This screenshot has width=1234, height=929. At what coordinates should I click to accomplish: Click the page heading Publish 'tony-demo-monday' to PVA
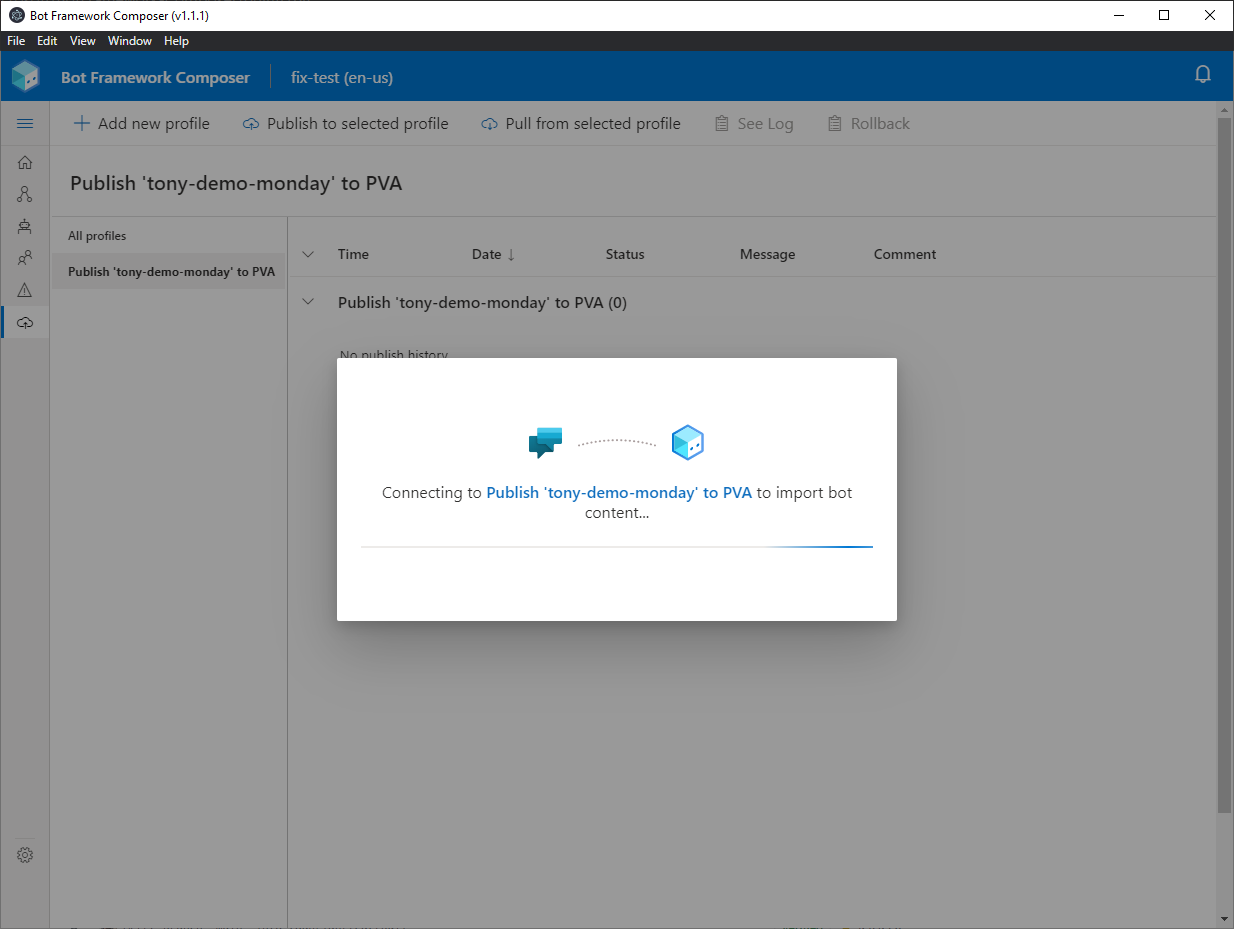tap(236, 183)
